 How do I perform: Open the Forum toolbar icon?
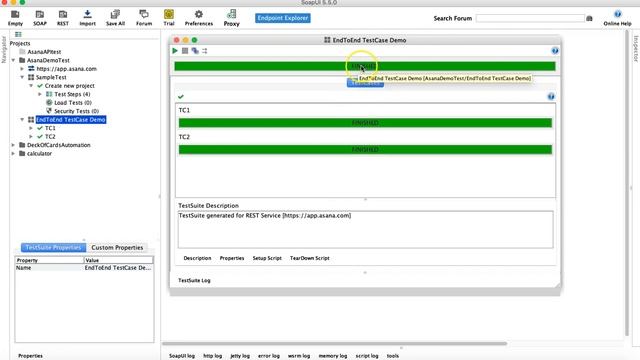144,18
